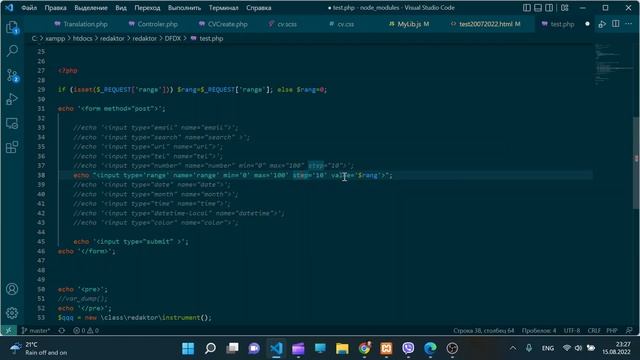Open the Source Control view
Viewport: 640px width, 360px height.
pyautogui.click(x=12, y=75)
